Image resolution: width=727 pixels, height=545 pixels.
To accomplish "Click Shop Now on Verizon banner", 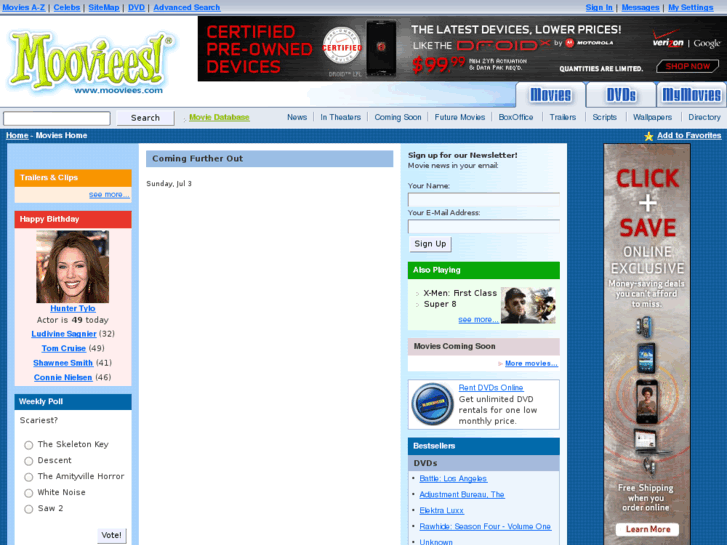I will (x=688, y=66).
